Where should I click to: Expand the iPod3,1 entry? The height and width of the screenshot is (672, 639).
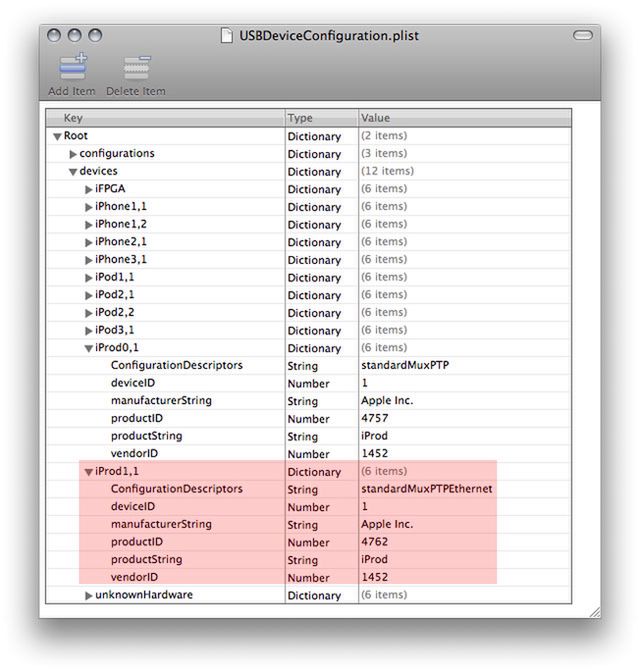[x=89, y=331]
